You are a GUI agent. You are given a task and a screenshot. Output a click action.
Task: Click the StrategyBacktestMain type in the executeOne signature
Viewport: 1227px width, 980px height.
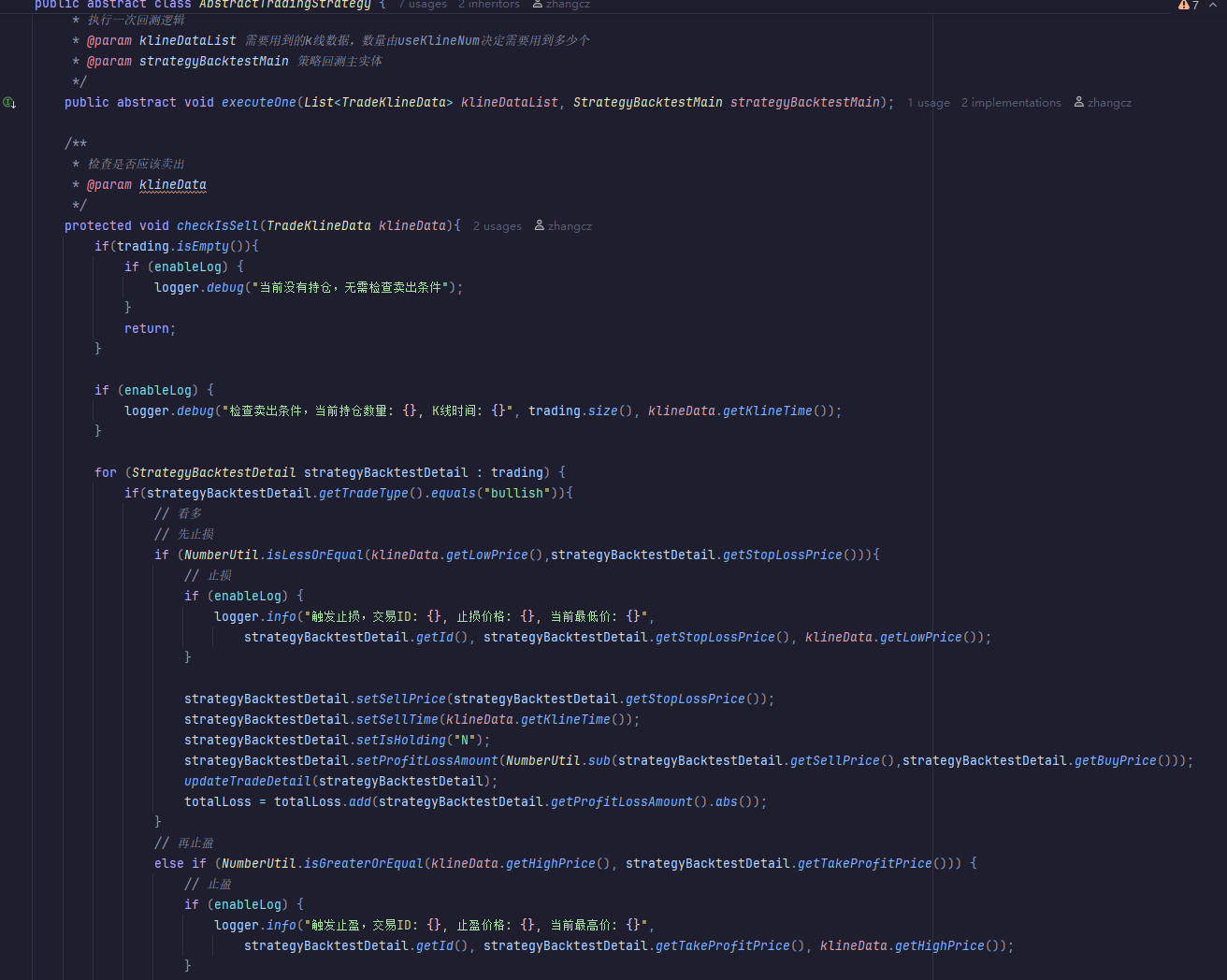click(648, 103)
